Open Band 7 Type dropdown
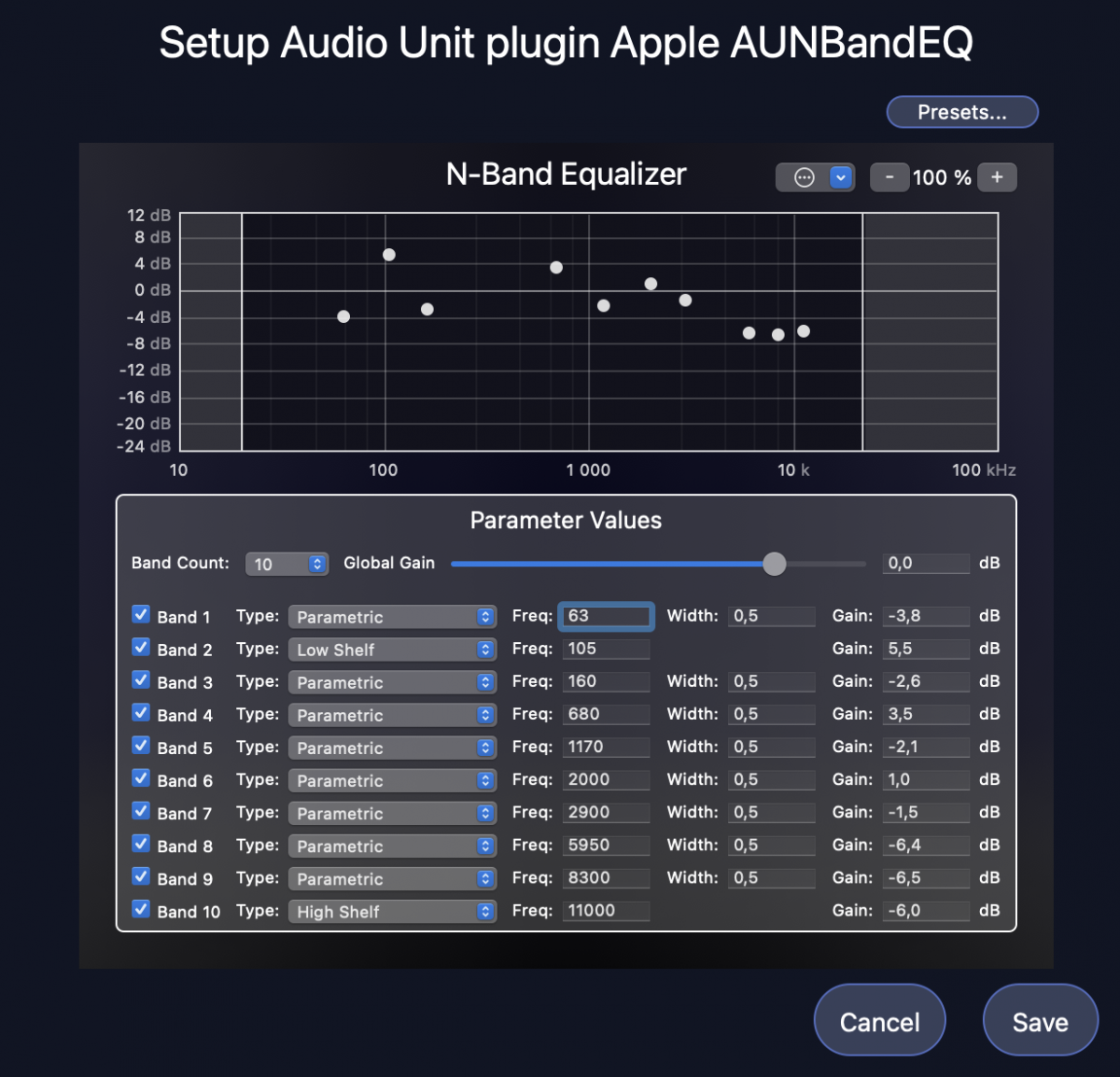This screenshot has width=1120, height=1077. pyautogui.click(x=392, y=813)
